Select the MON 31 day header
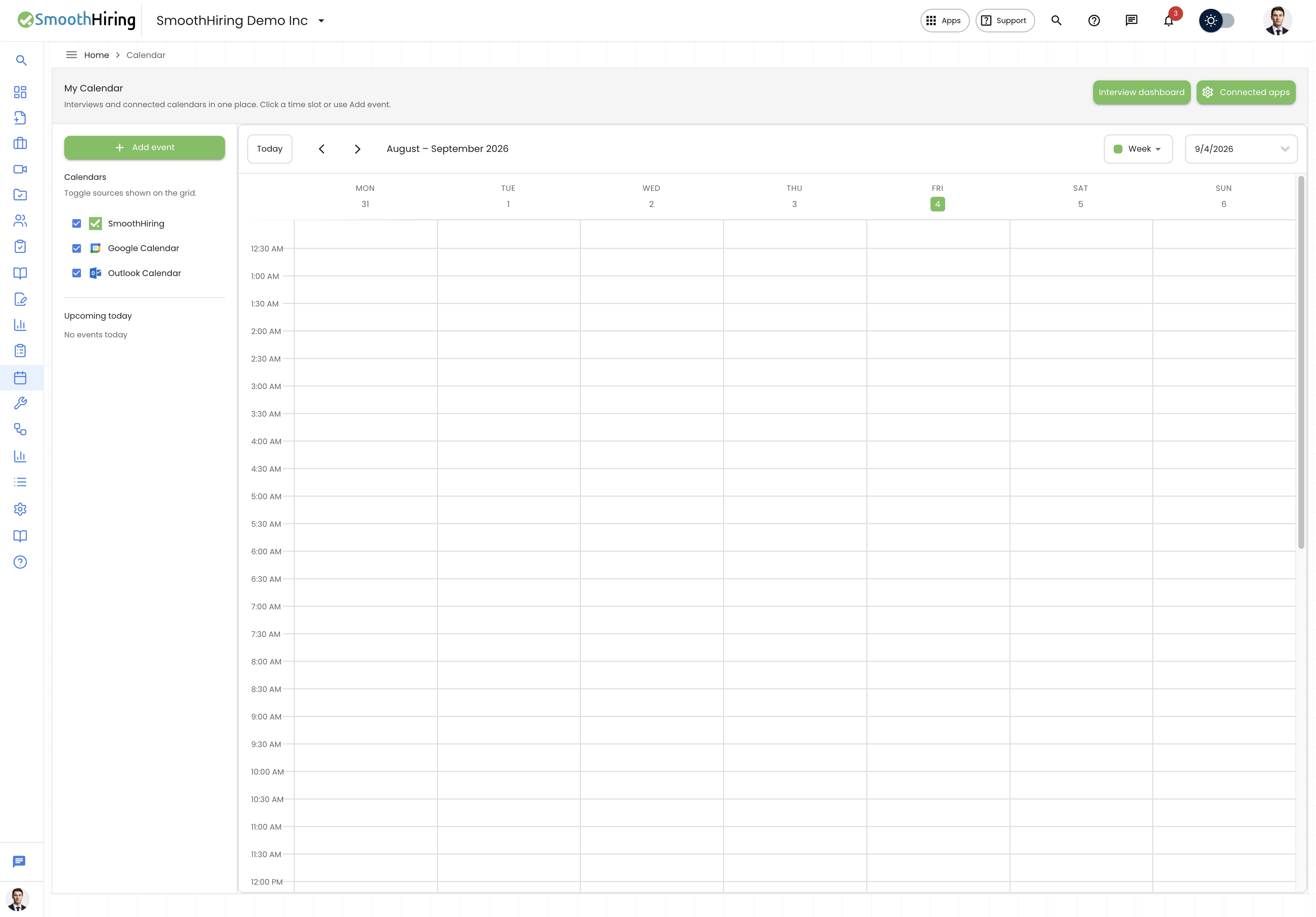Viewport: 1316px width, 917px height. pos(365,197)
